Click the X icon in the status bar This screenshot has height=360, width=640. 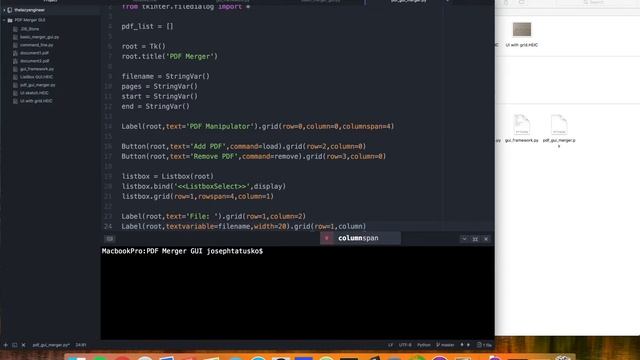coord(24,345)
